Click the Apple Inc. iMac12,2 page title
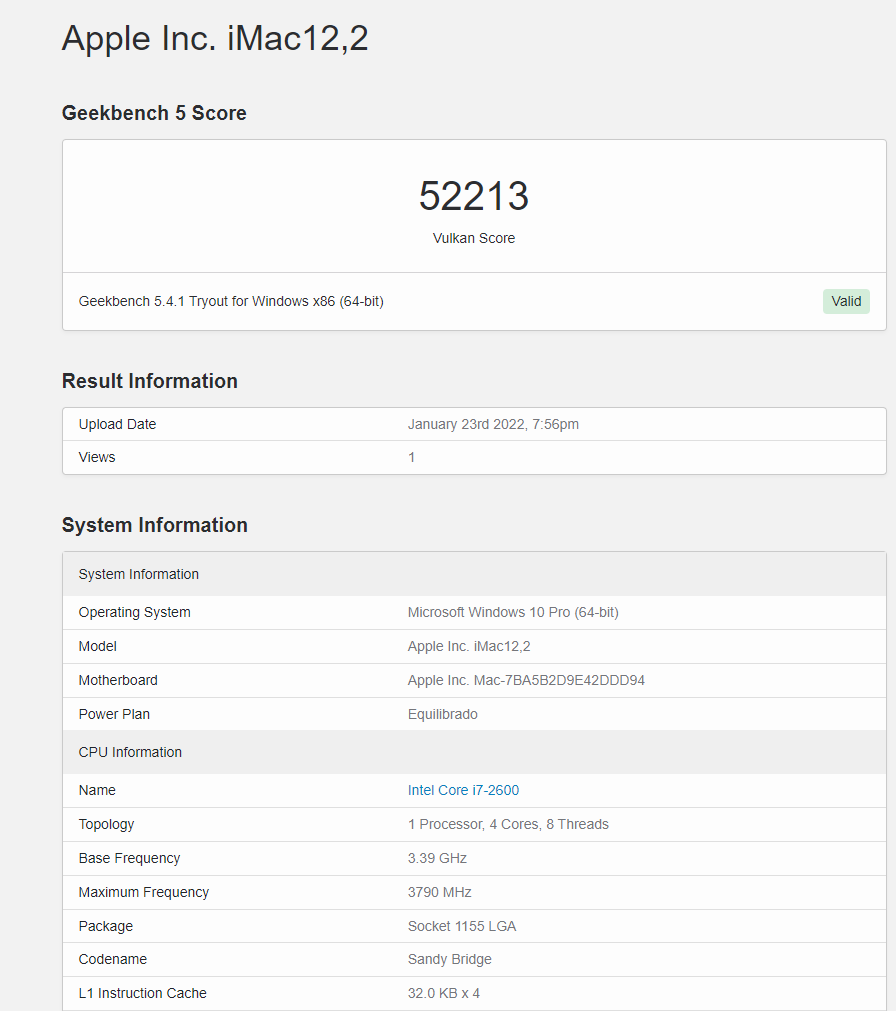896x1011 pixels. point(215,38)
